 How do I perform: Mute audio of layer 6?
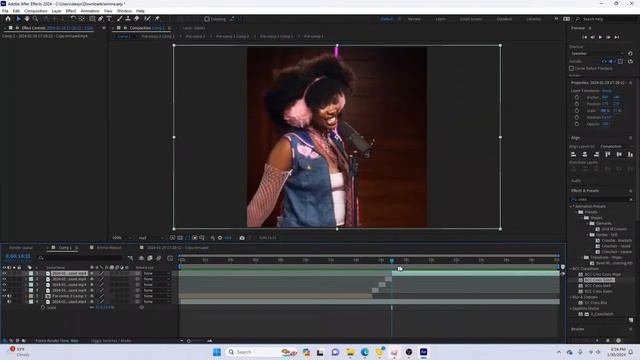click(9, 302)
